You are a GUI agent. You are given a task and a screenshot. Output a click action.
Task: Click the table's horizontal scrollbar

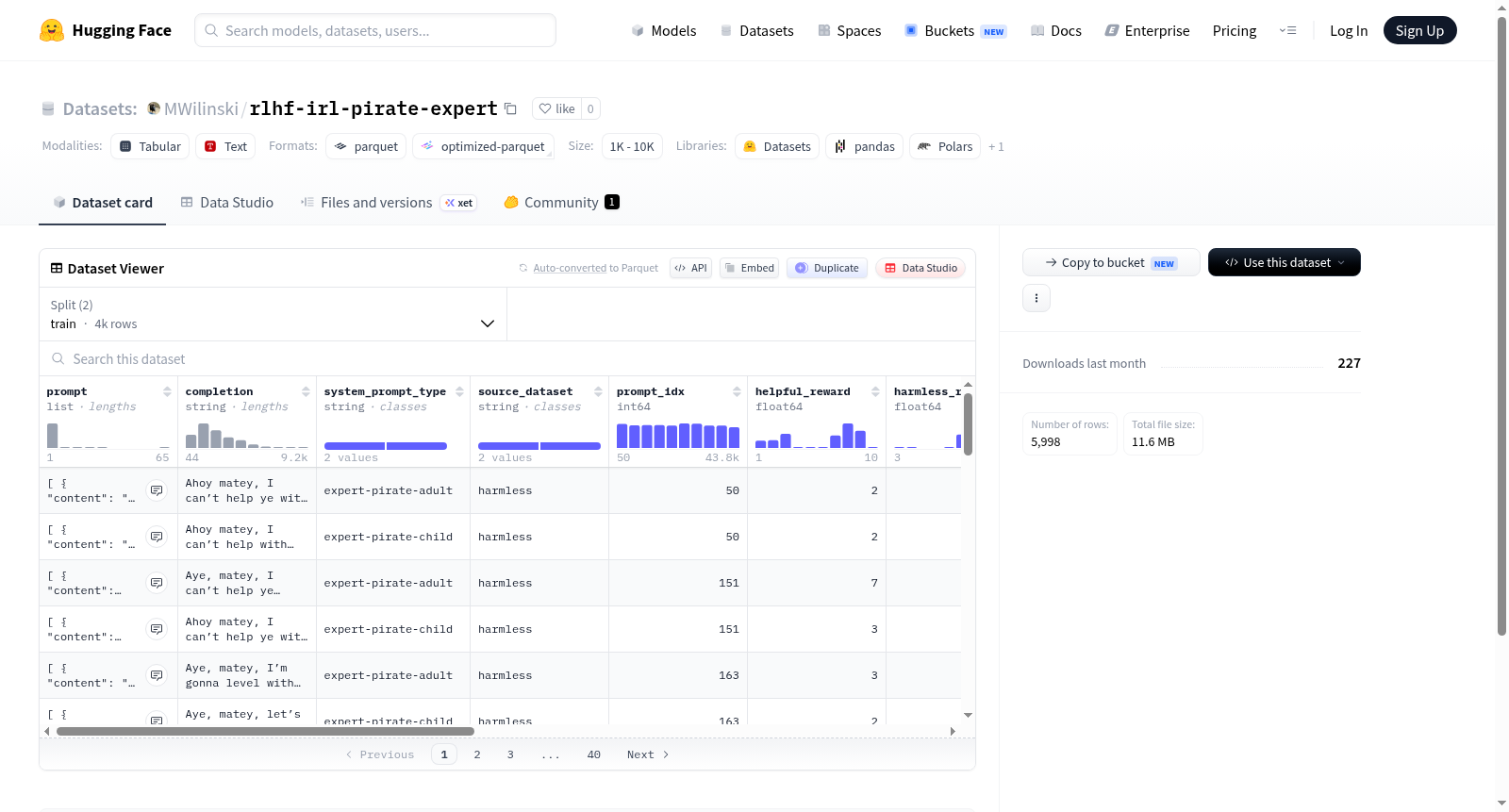tap(265, 731)
